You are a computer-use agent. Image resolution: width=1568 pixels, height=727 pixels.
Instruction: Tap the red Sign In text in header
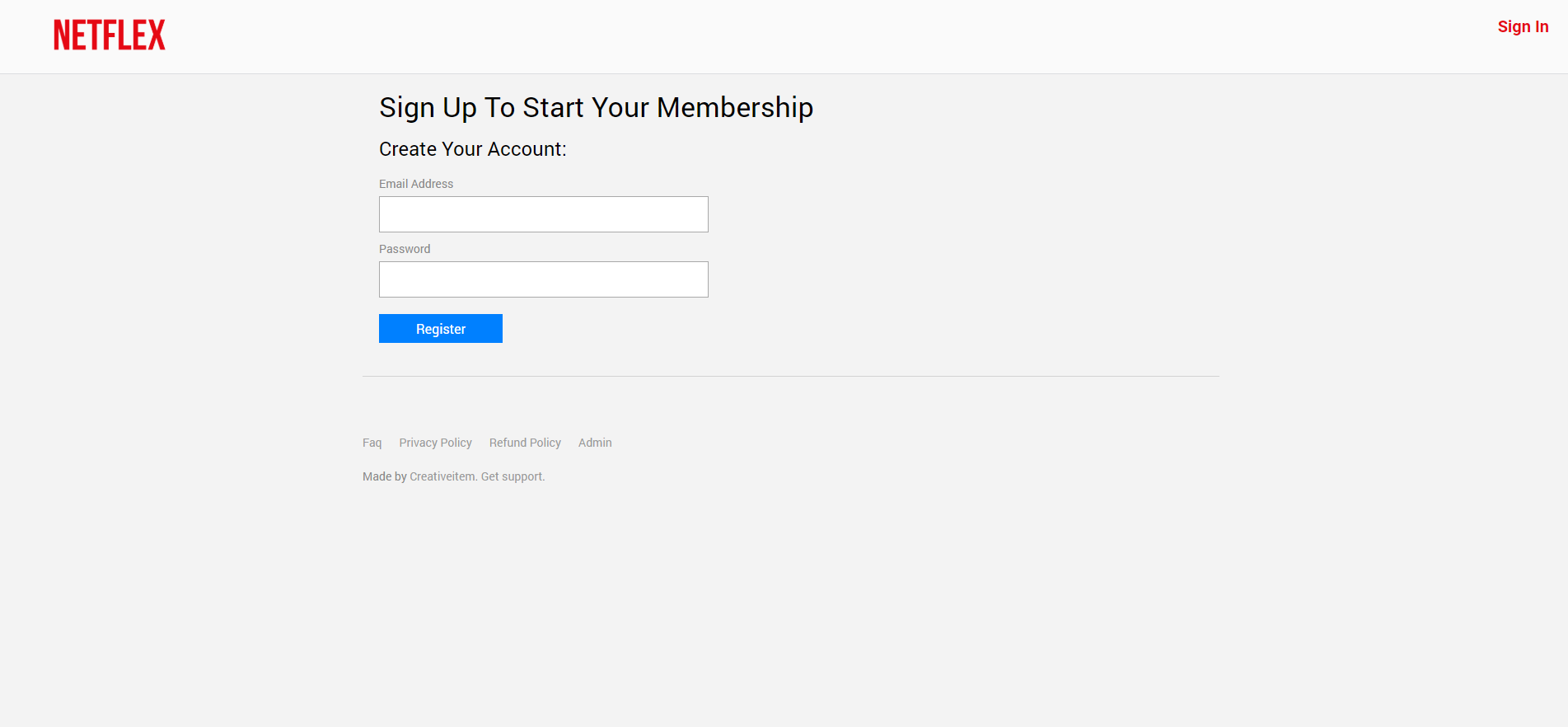click(1523, 26)
